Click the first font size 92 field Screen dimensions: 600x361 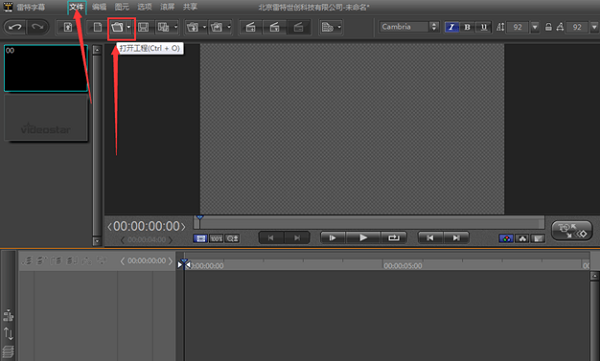(x=518, y=27)
